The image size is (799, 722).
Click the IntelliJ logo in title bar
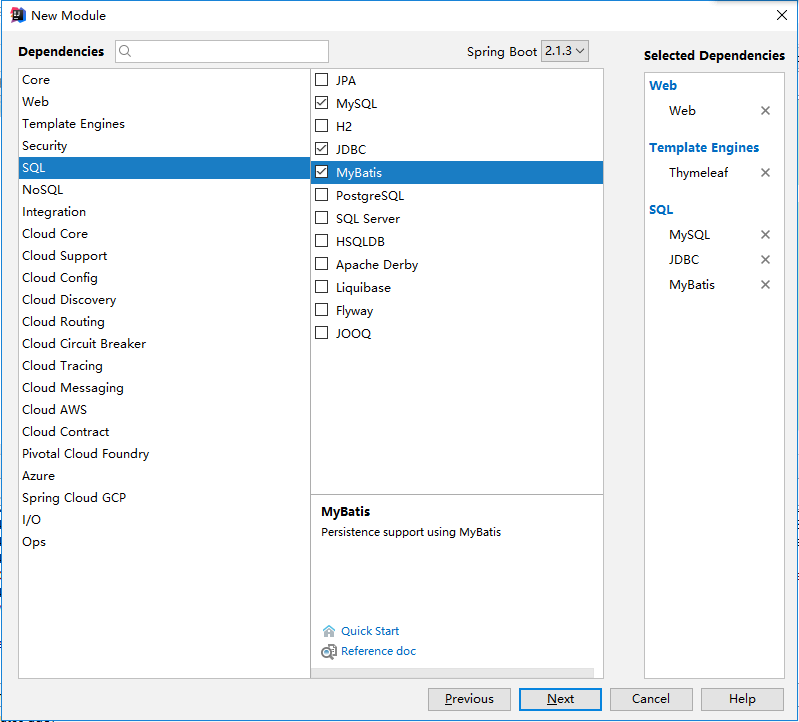point(18,15)
